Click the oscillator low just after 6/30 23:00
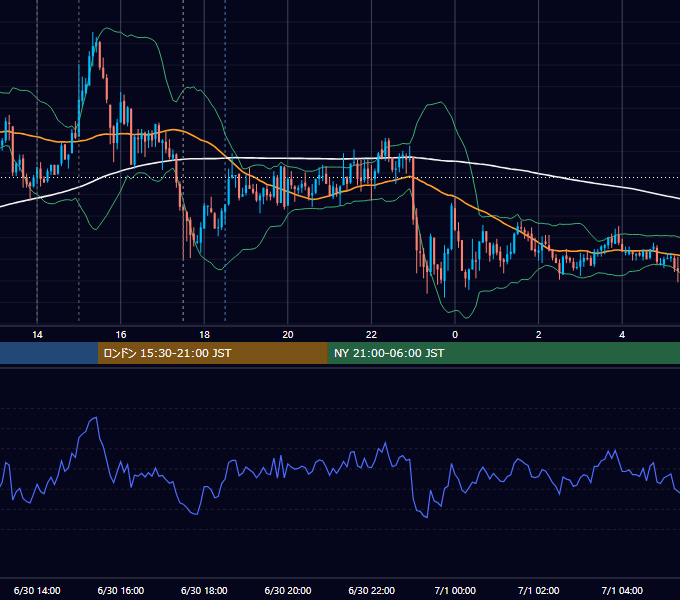Viewport: 680px width, 600px height. (x=426, y=516)
